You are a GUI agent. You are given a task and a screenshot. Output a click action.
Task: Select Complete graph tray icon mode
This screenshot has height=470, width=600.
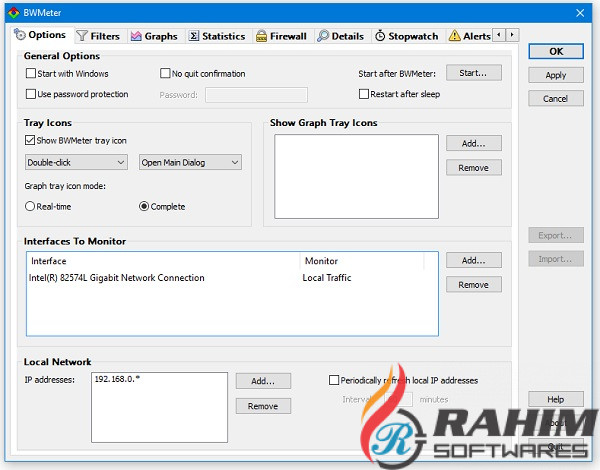[x=144, y=206]
